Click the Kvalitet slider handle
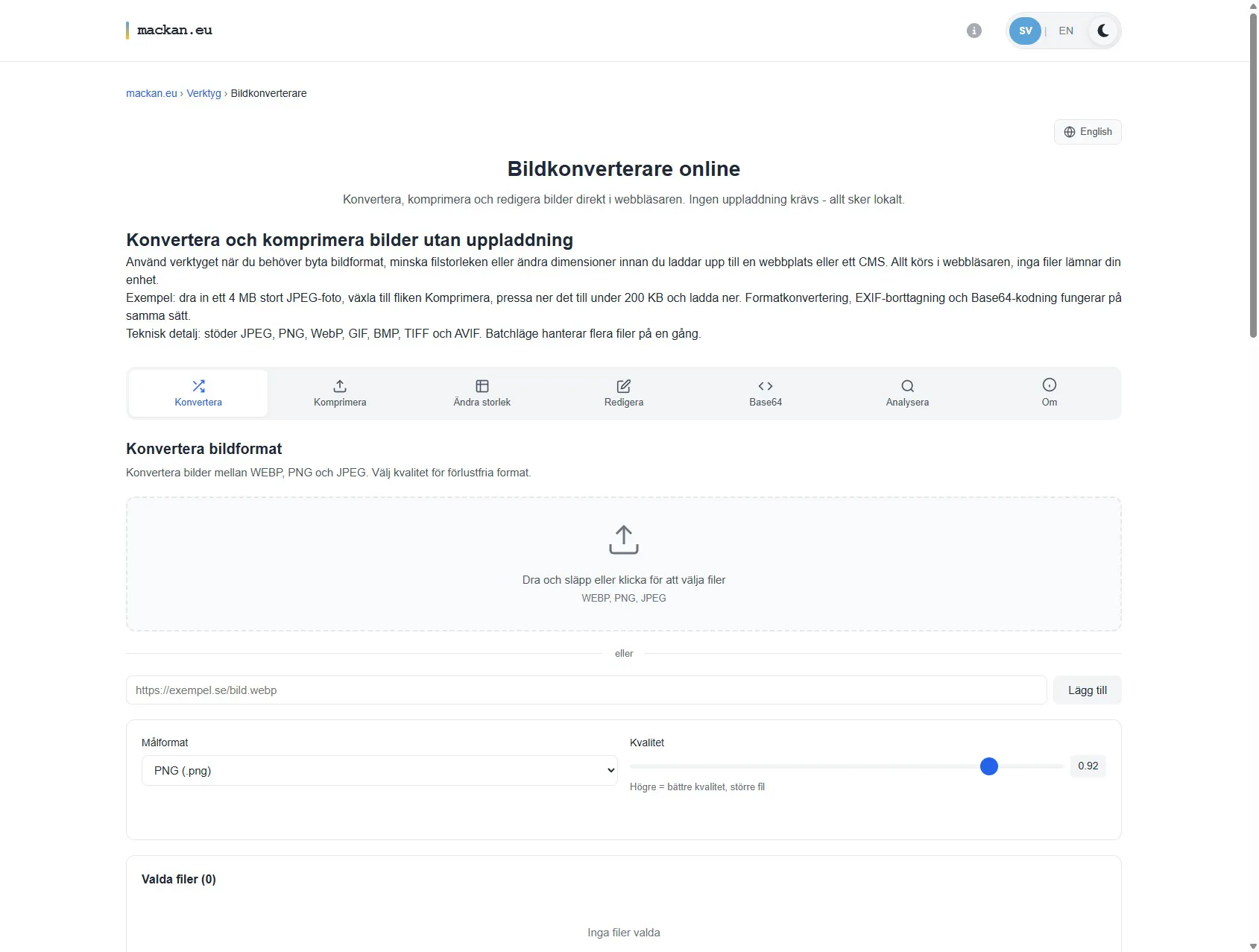The image size is (1259, 952). point(988,766)
